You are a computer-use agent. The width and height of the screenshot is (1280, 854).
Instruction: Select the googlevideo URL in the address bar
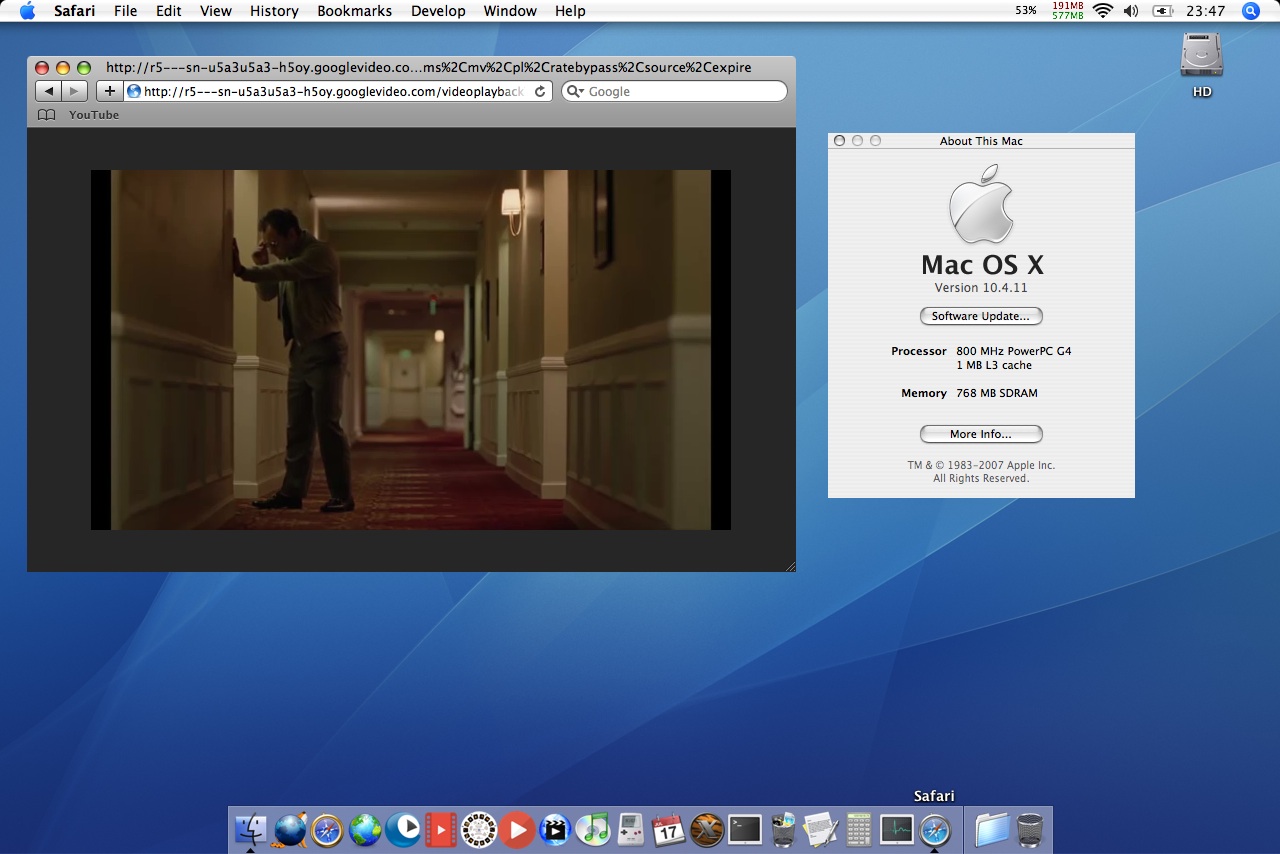coord(339,91)
